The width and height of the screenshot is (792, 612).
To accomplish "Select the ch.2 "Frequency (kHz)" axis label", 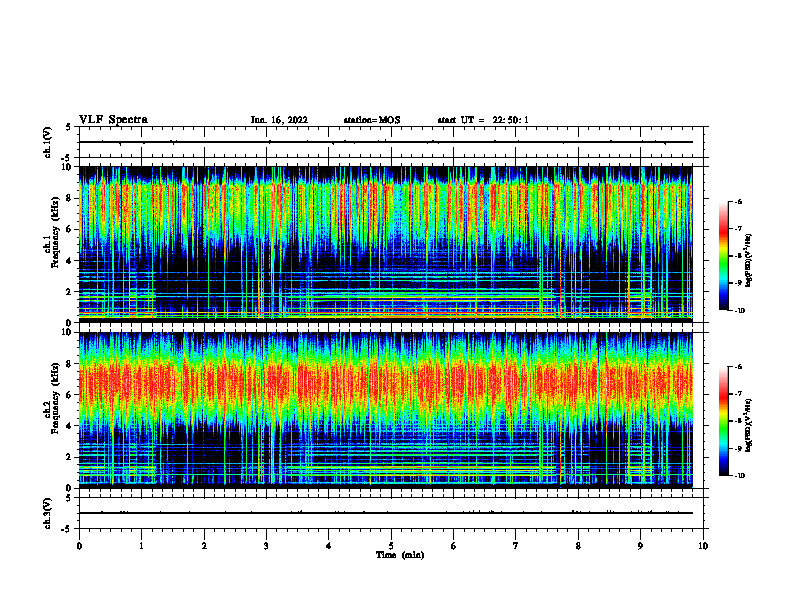I will click(x=55, y=397).
